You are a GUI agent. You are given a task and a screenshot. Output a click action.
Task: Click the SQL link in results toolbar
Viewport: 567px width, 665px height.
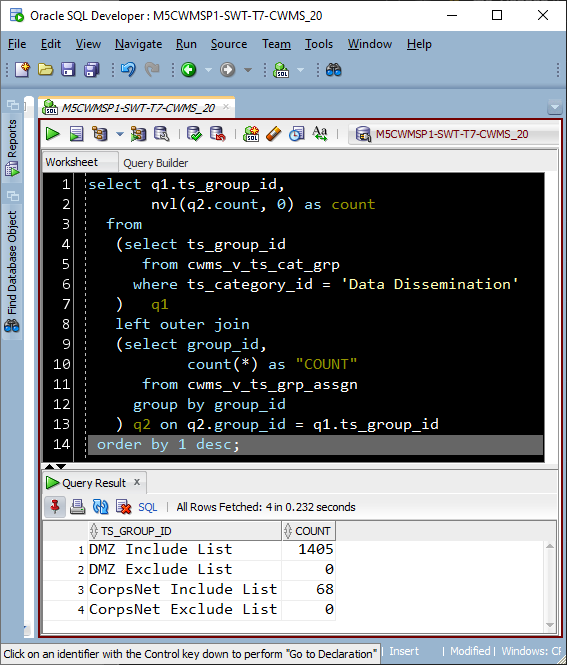coord(148,507)
